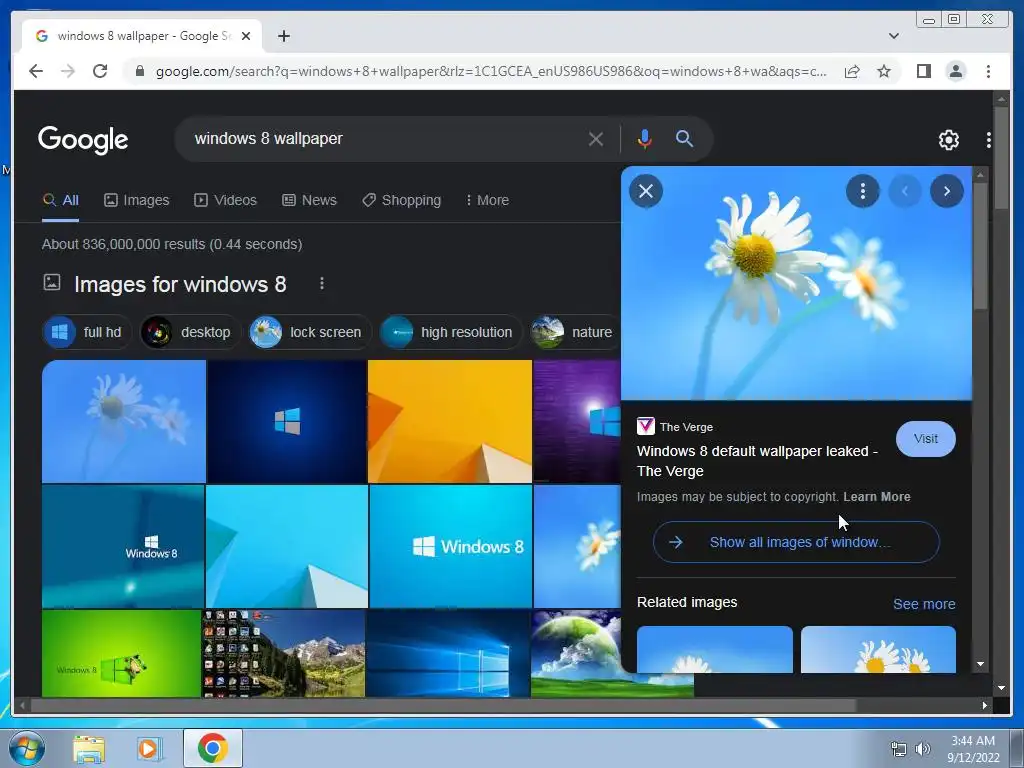The image size is (1024, 768).
Task: Click See more related images
Action: click(x=923, y=604)
